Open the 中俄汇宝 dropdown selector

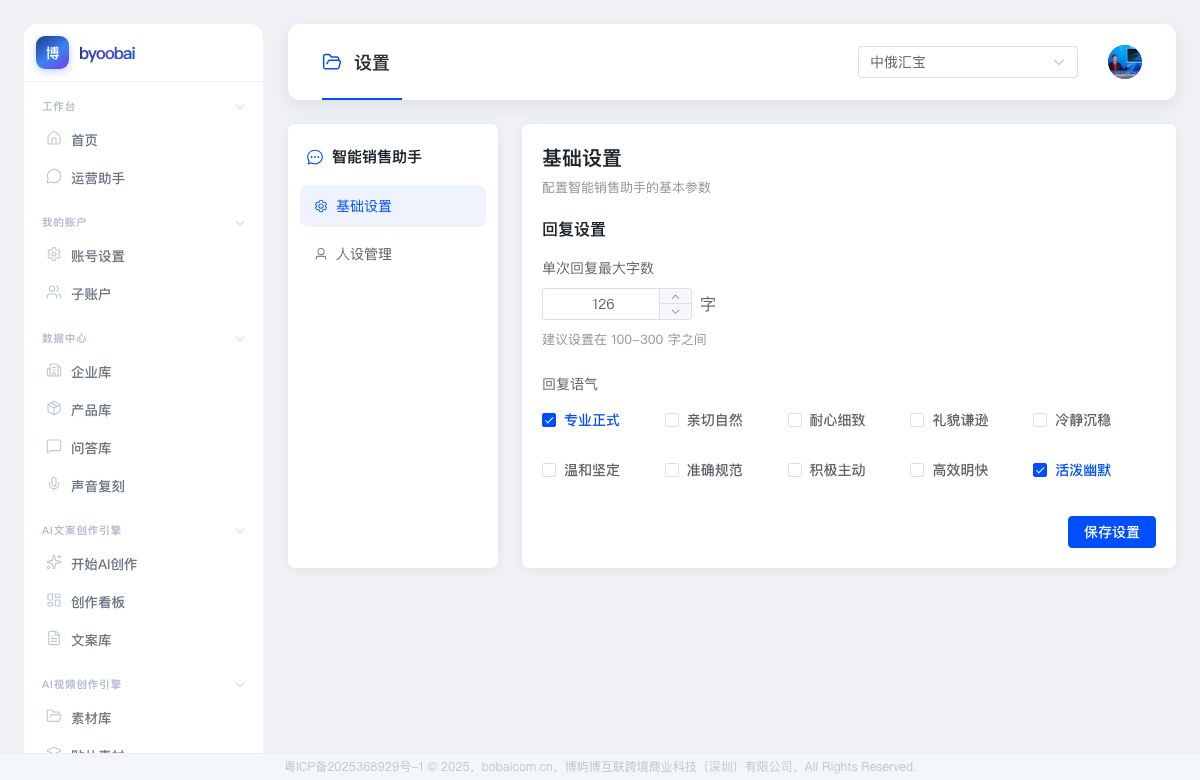click(x=968, y=62)
